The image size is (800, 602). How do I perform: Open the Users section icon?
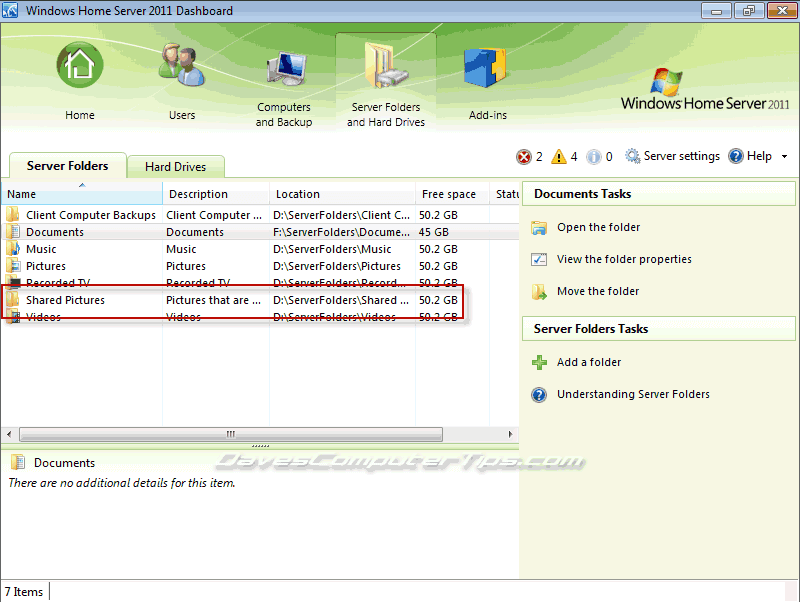pyautogui.click(x=182, y=65)
